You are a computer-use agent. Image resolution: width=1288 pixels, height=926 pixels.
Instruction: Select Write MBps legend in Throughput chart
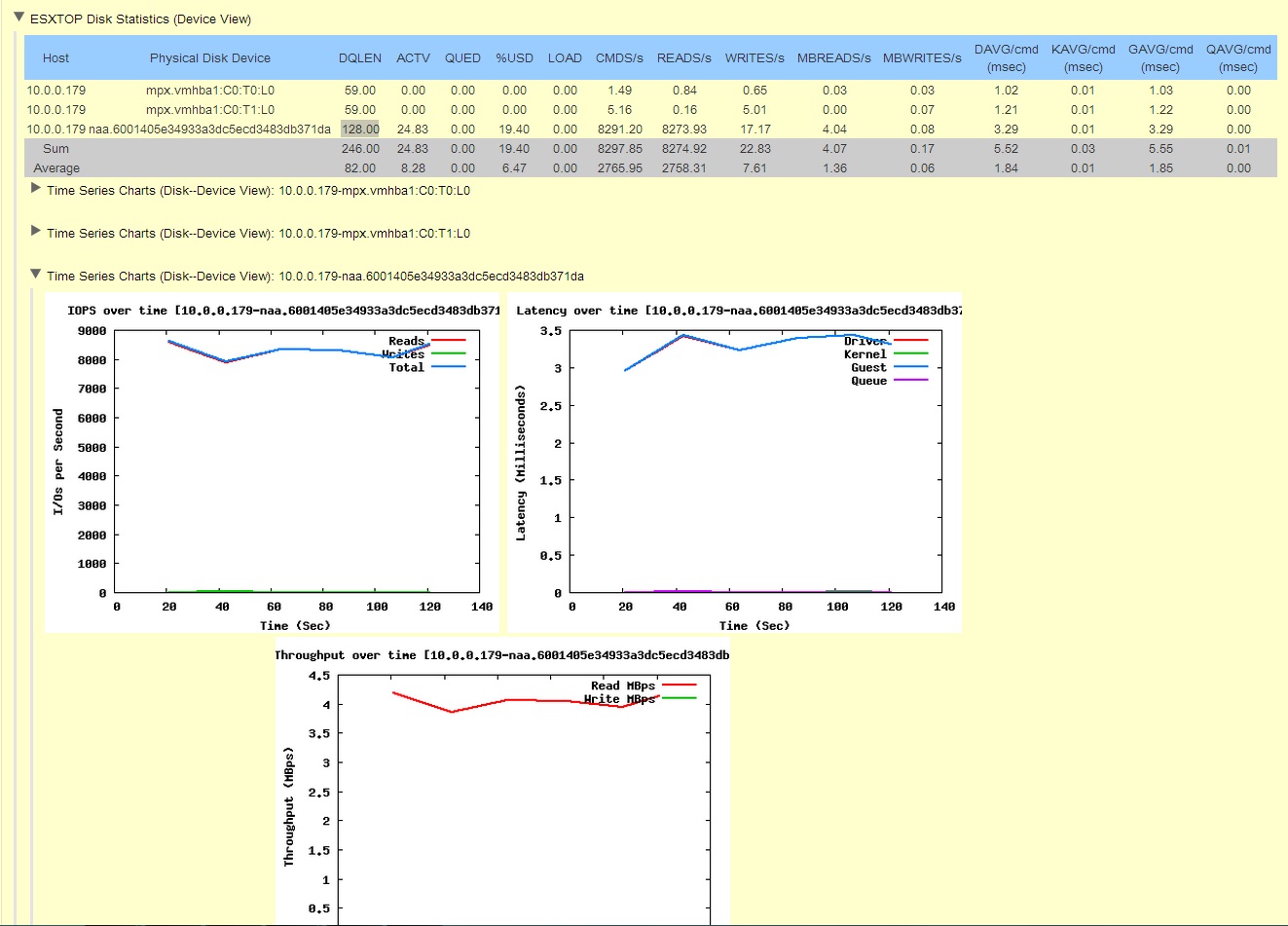pyautogui.click(x=620, y=699)
